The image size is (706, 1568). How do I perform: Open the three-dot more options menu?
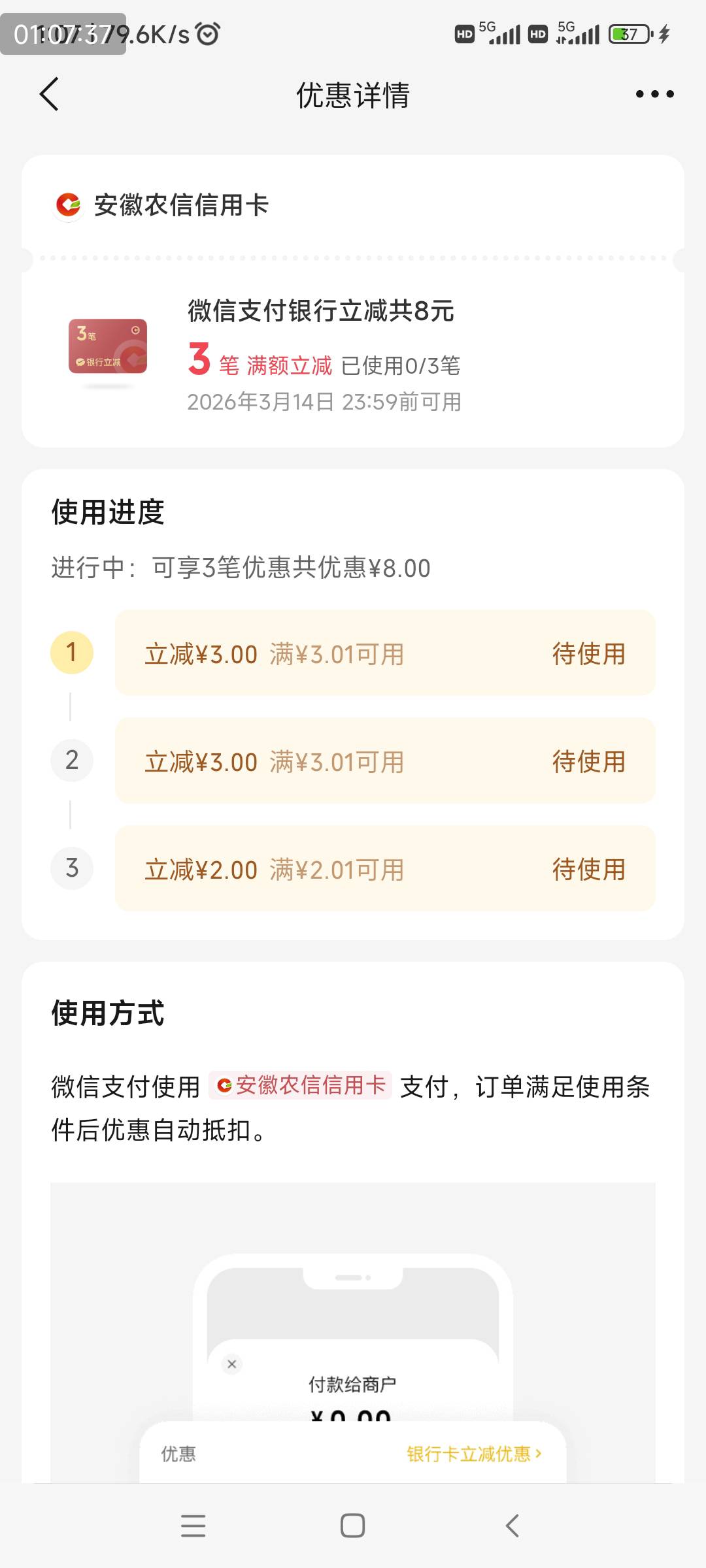[654, 95]
